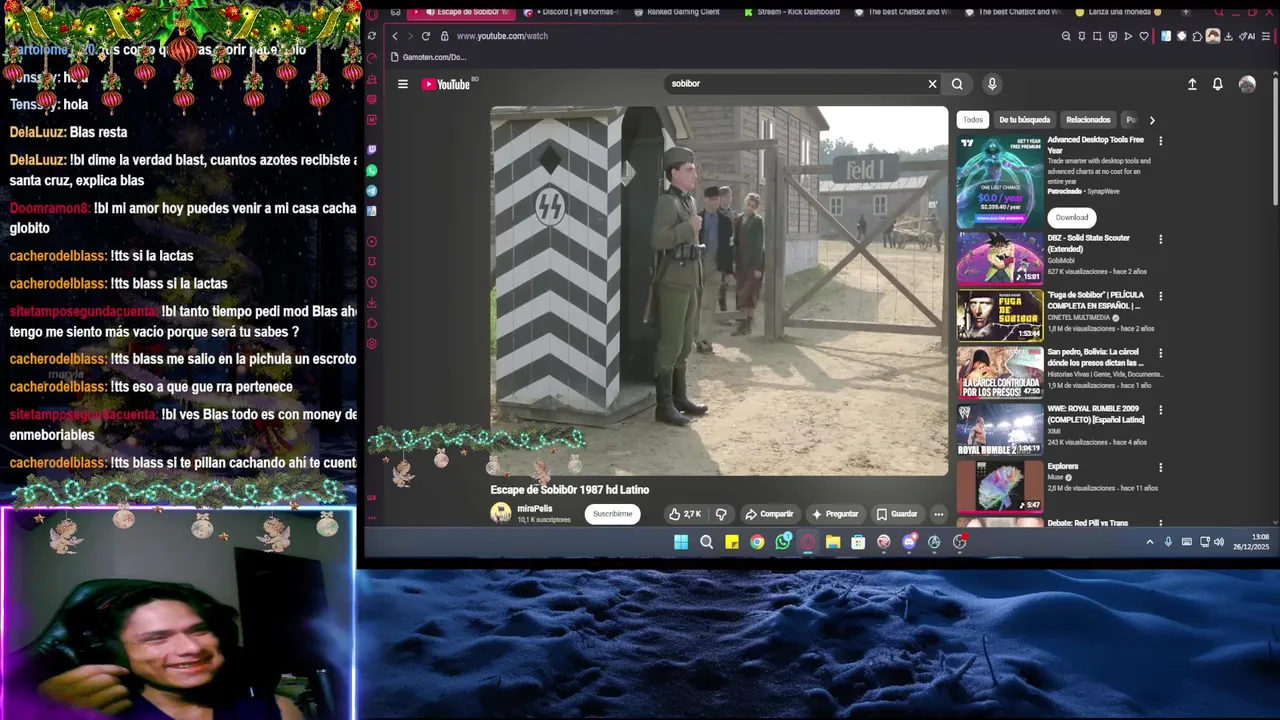Open options for San pedro, Bolivia video
This screenshot has width=1280, height=720.
tap(1161, 353)
